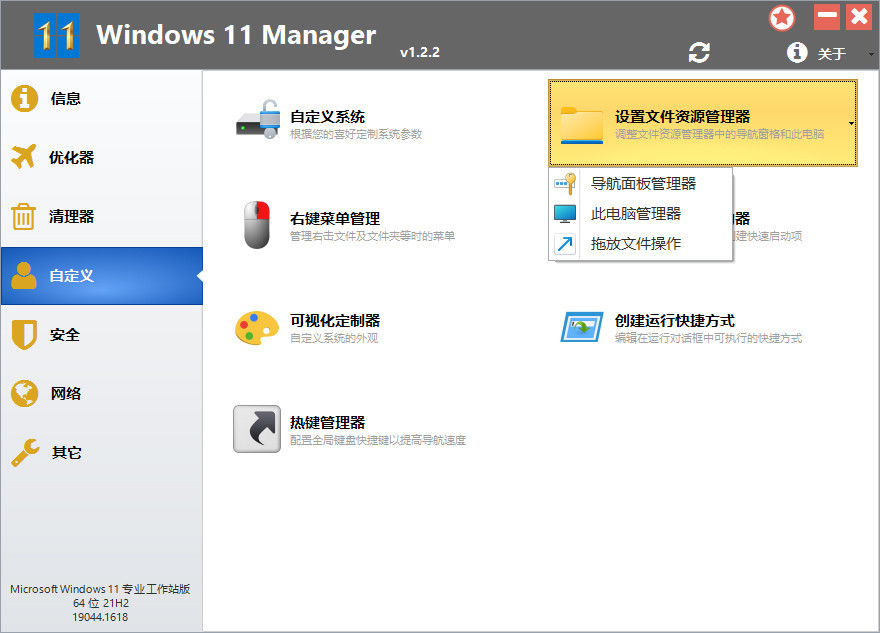The height and width of the screenshot is (633, 880).
Task: Click the locked drive system icon
Action: click(x=258, y=120)
